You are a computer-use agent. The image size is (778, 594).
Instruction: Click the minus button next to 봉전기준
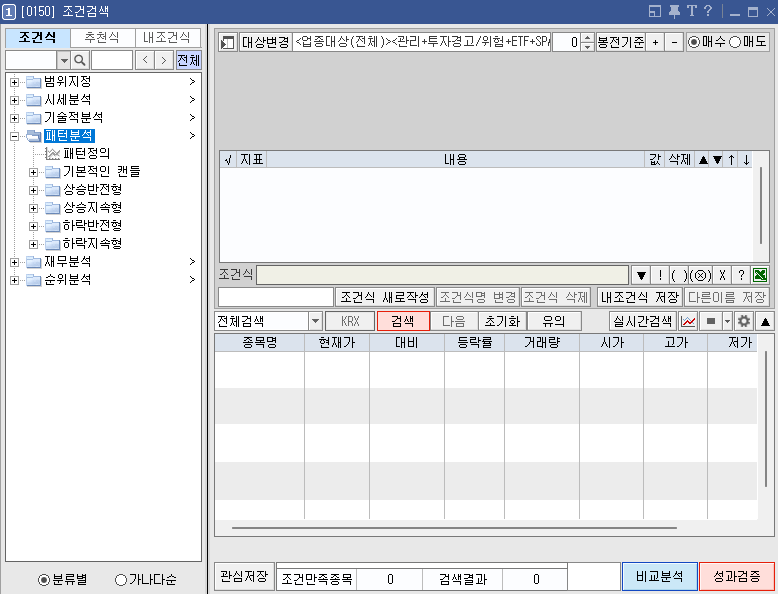674,43
